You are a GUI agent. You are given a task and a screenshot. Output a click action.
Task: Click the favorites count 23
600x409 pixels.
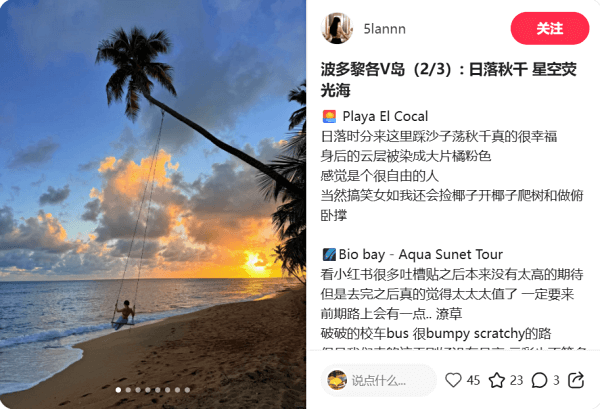coord(516,380)
